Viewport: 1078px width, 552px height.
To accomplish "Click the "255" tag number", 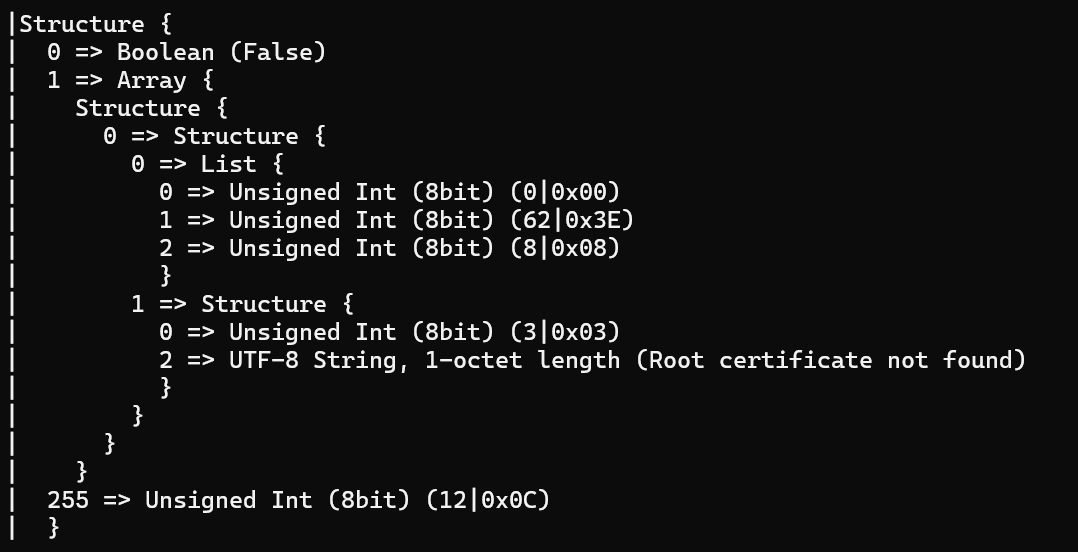I will [68, 500].
